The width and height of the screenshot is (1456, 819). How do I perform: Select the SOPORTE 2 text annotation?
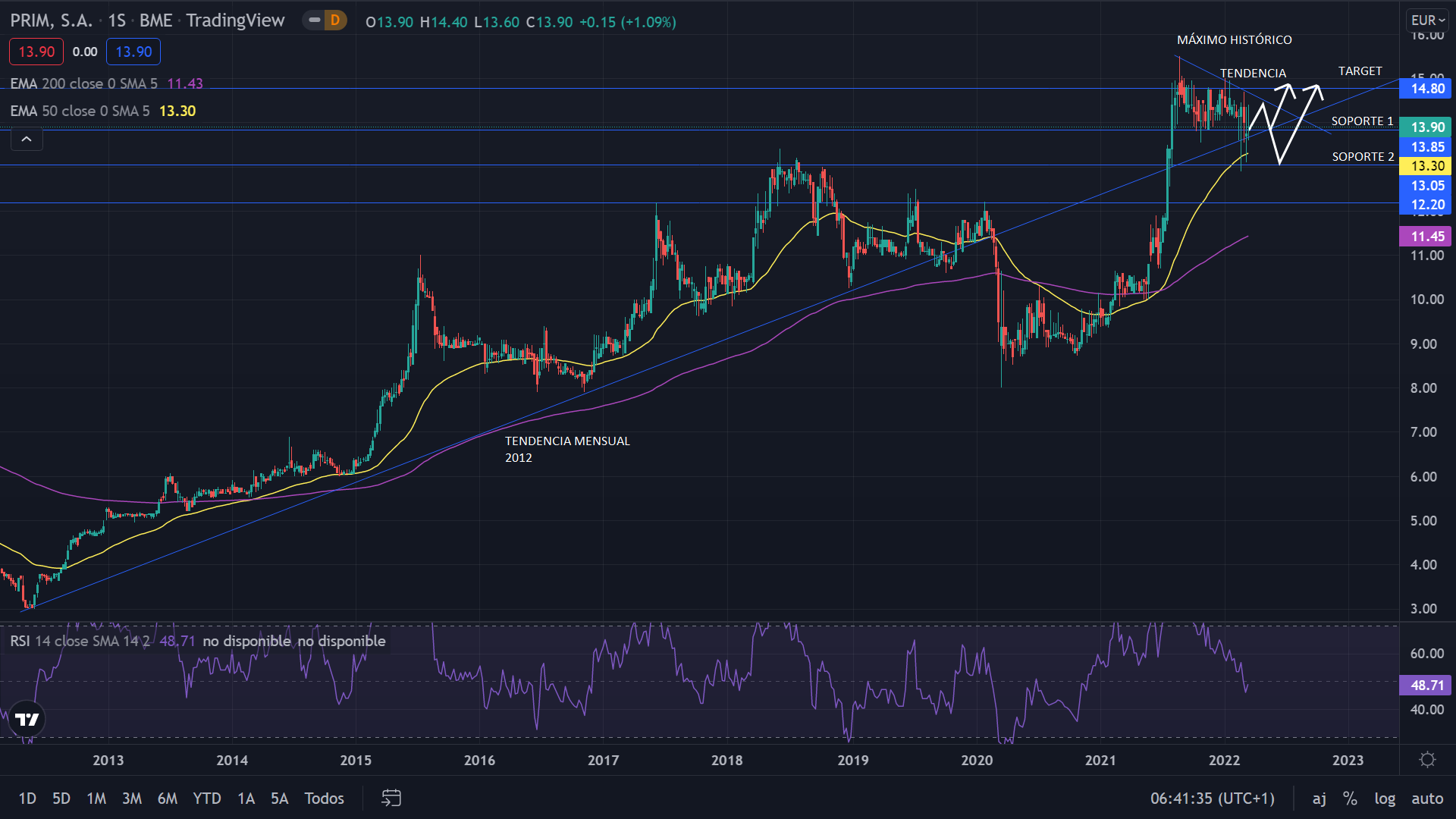pos(1363,156)
